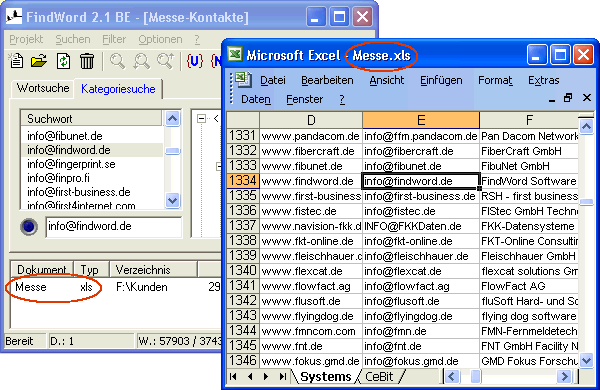The height and width of the screenshot is (390, 600).
Task: Click the Suchwort list scrollbar thumb
Action: 173,151
